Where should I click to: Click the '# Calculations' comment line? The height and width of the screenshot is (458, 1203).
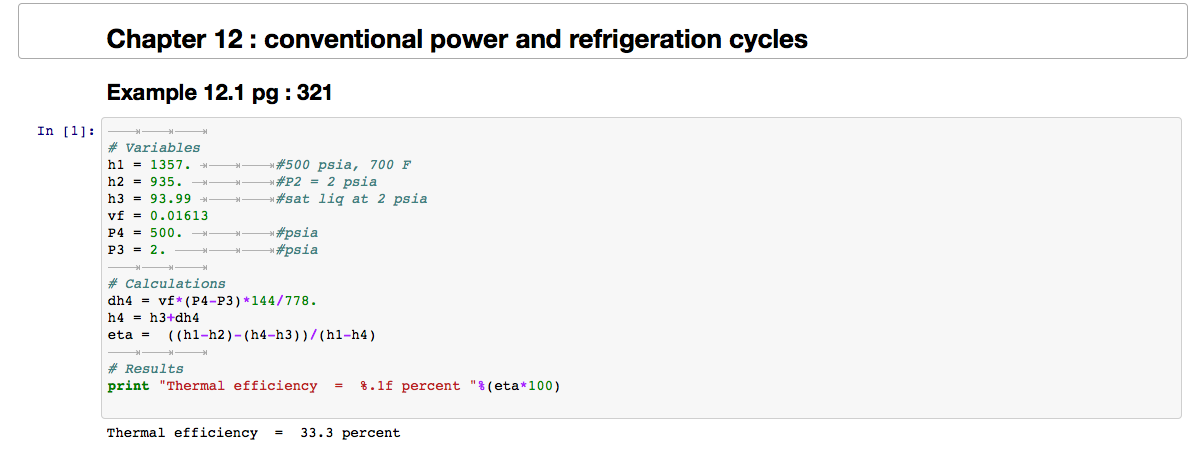tap(166, 284)
